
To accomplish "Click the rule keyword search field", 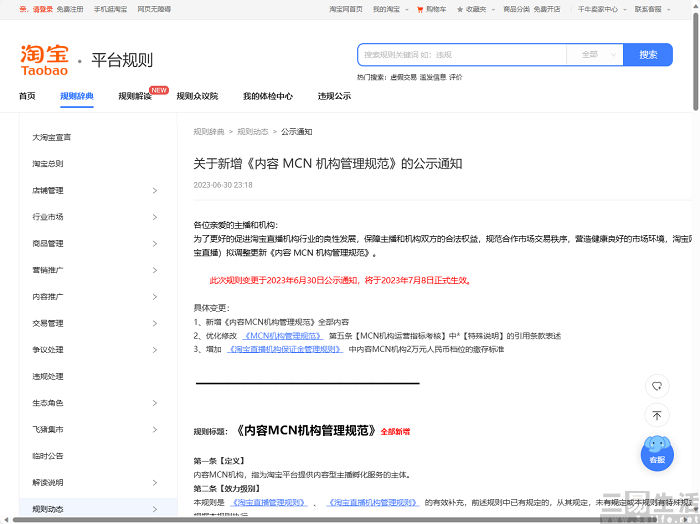I will pos(460,55).
